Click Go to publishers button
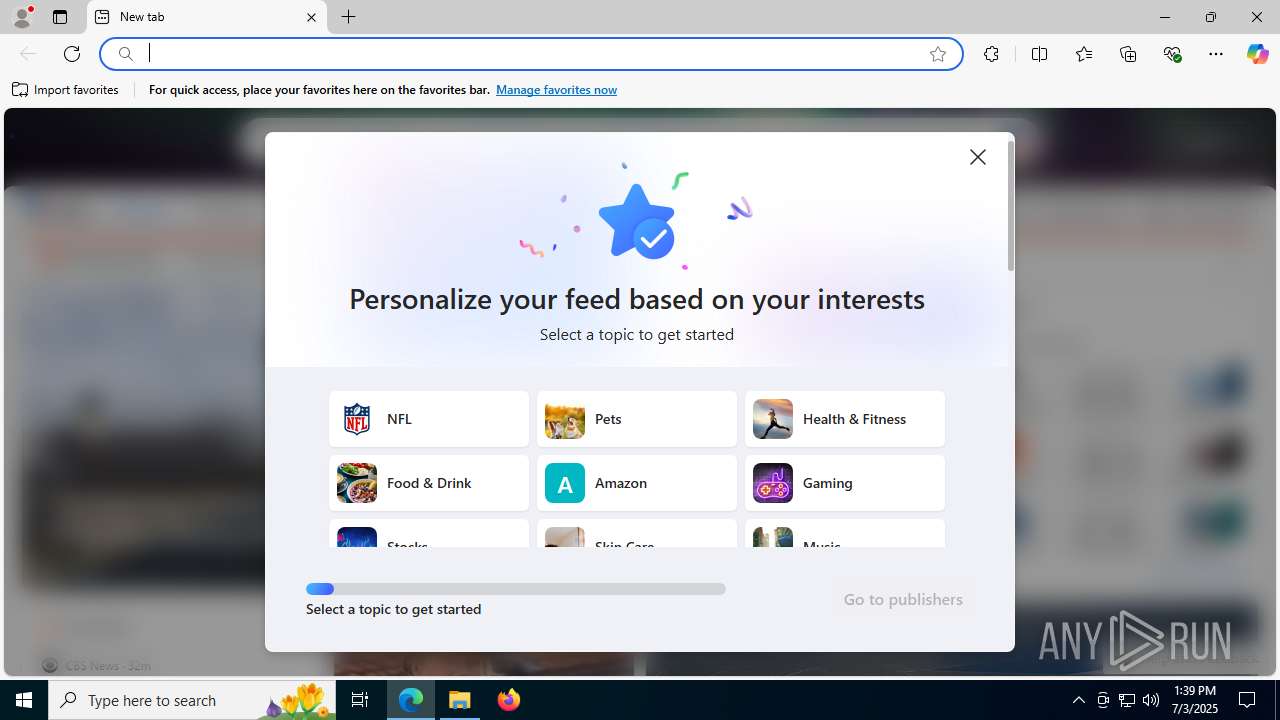The width and height of the screenshot is (1280, 720). 903,599
